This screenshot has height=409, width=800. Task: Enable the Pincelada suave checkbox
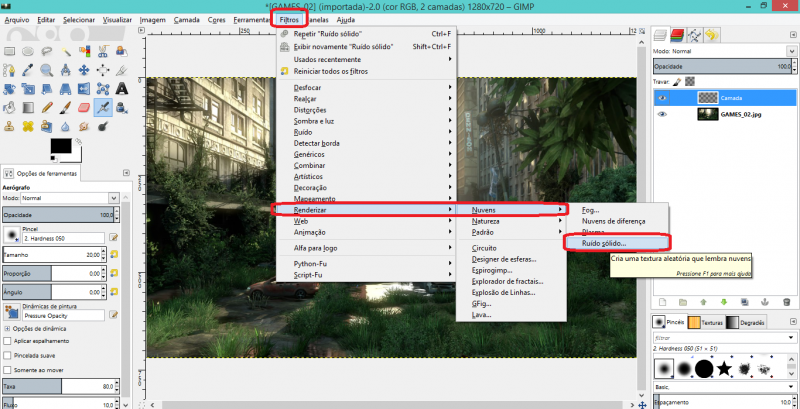coord(9,355)
